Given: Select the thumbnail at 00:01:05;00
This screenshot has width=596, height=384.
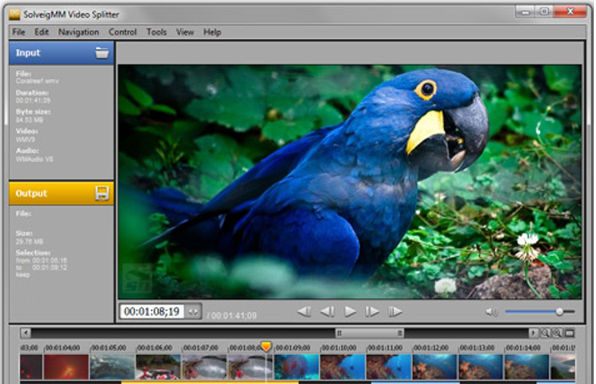Looking at the screenshot, I should [113, 367].
